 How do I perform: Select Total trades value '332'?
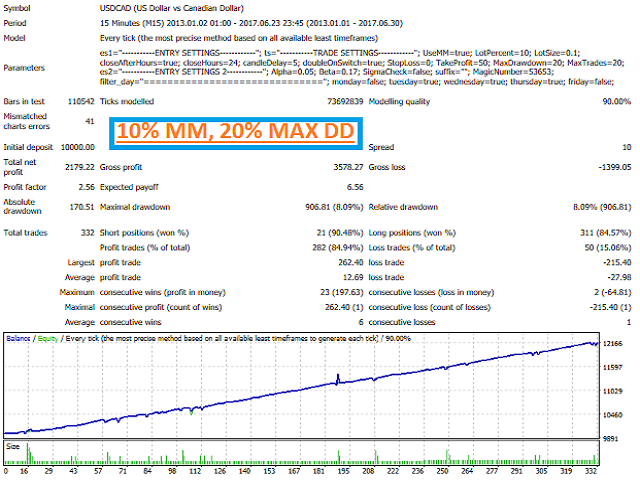(87, 233)
